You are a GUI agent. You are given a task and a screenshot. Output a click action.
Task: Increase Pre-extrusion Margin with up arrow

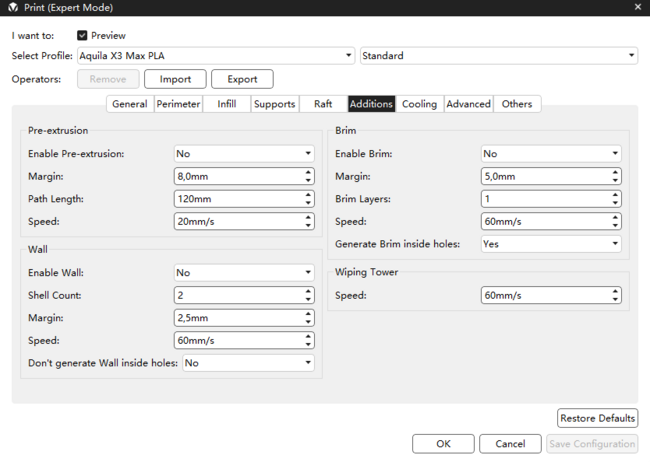pyautogui.click(x=308, y=172)
